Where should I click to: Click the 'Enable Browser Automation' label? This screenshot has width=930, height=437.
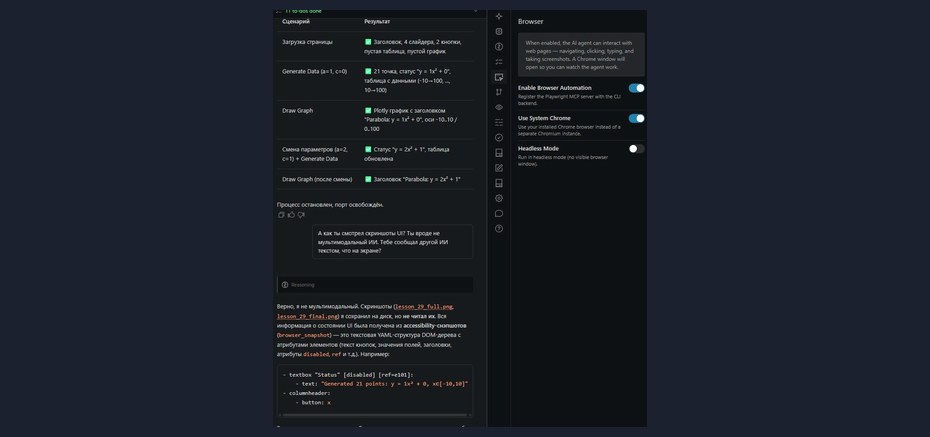coord(554,88)
